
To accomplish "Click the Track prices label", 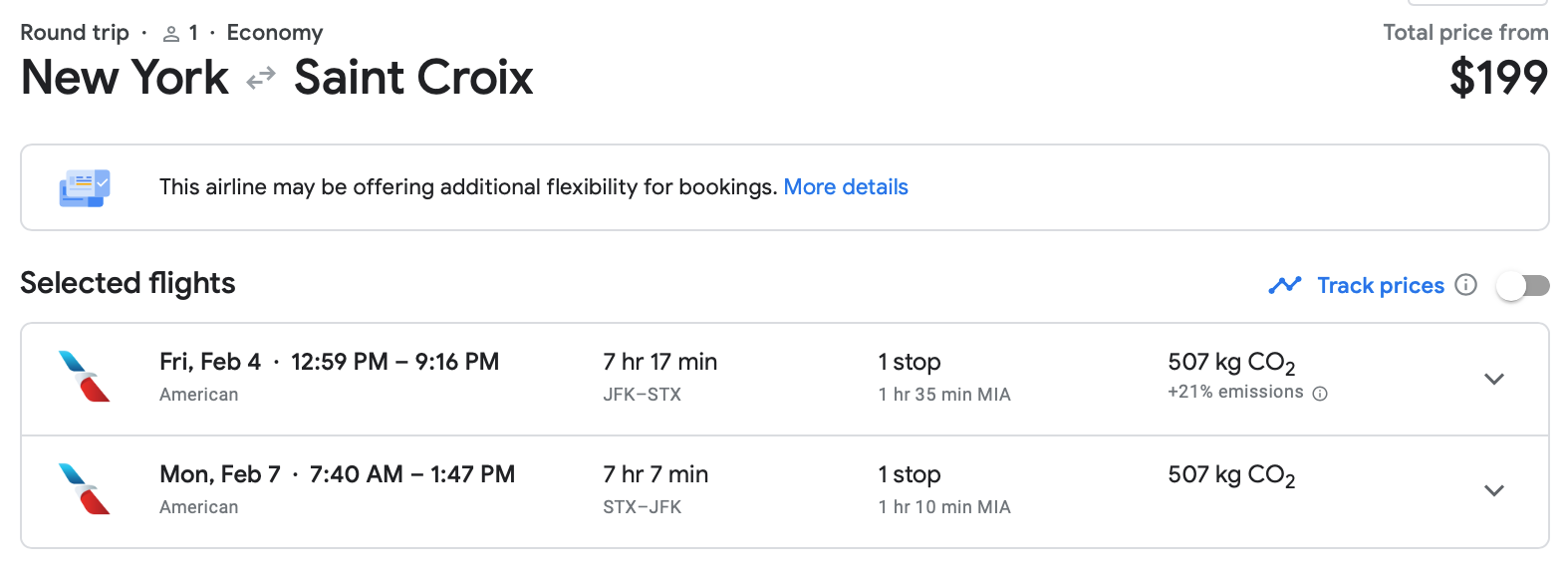I will coord(1380,286).
